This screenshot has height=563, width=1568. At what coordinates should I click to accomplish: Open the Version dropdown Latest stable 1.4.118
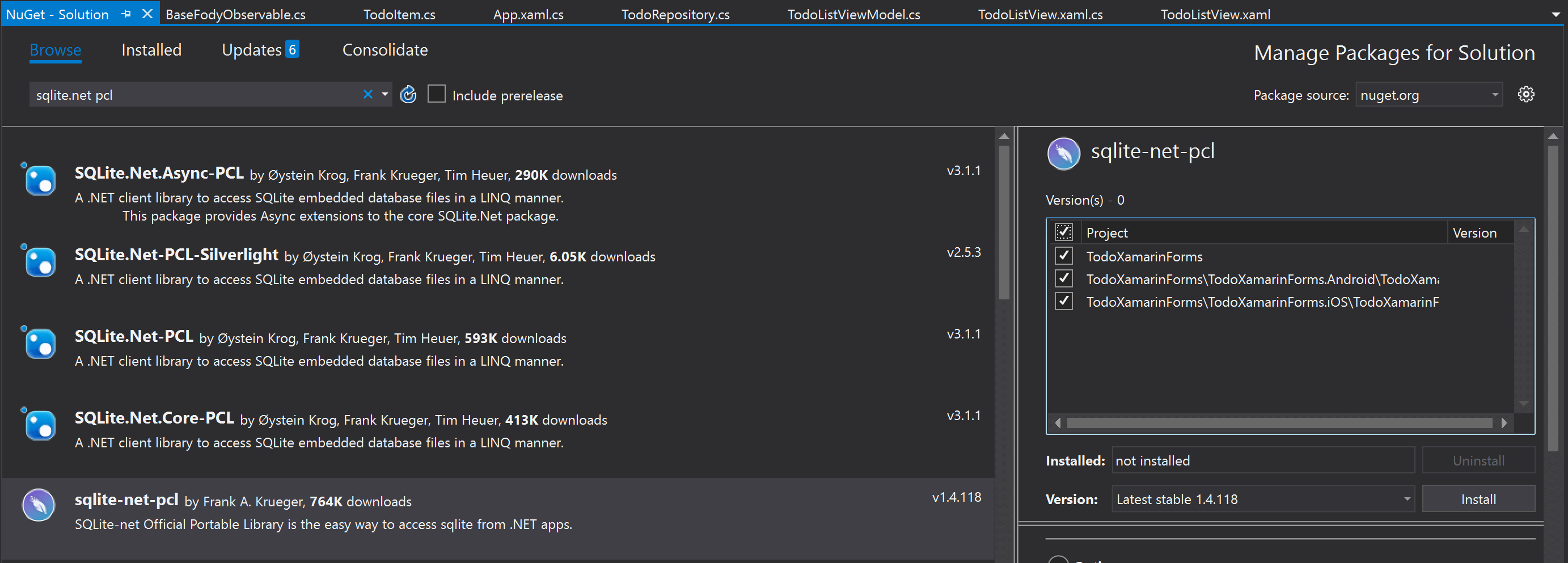pos(1262,499)
